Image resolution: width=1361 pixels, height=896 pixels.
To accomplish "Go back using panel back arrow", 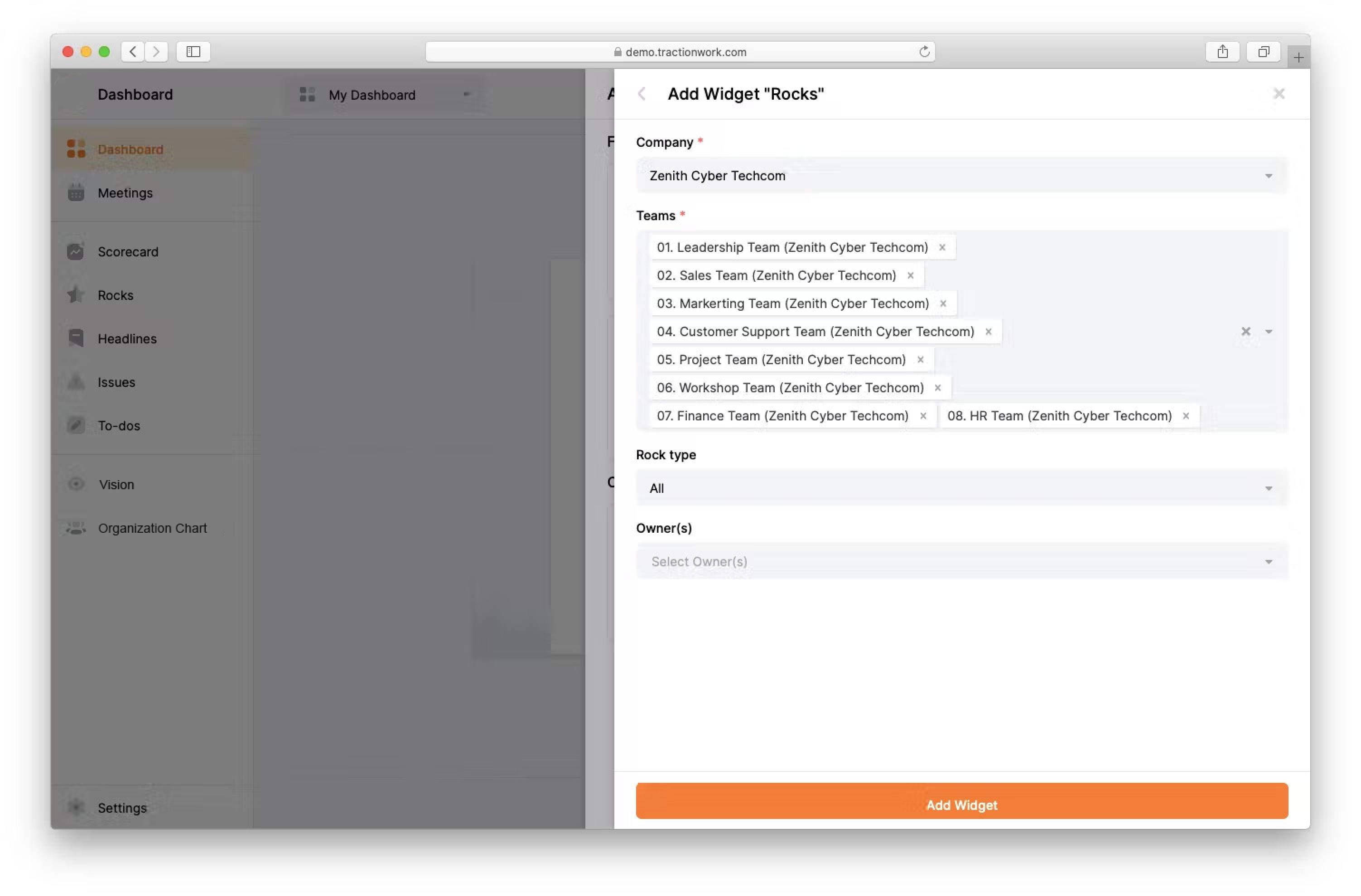I will click(642, 94).
